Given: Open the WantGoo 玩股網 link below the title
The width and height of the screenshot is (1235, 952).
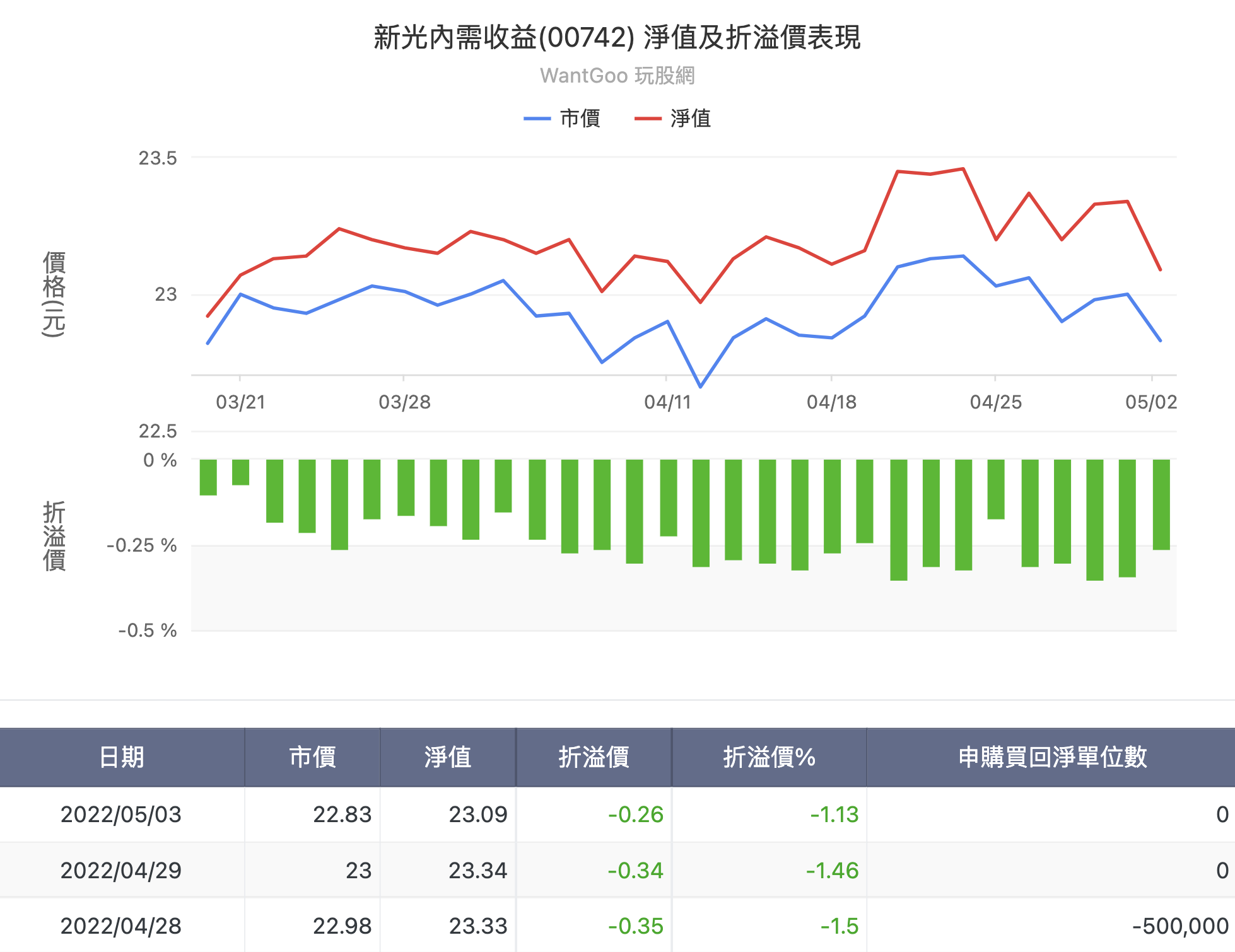Looking at the screenshot, I should tap(617, 76).
